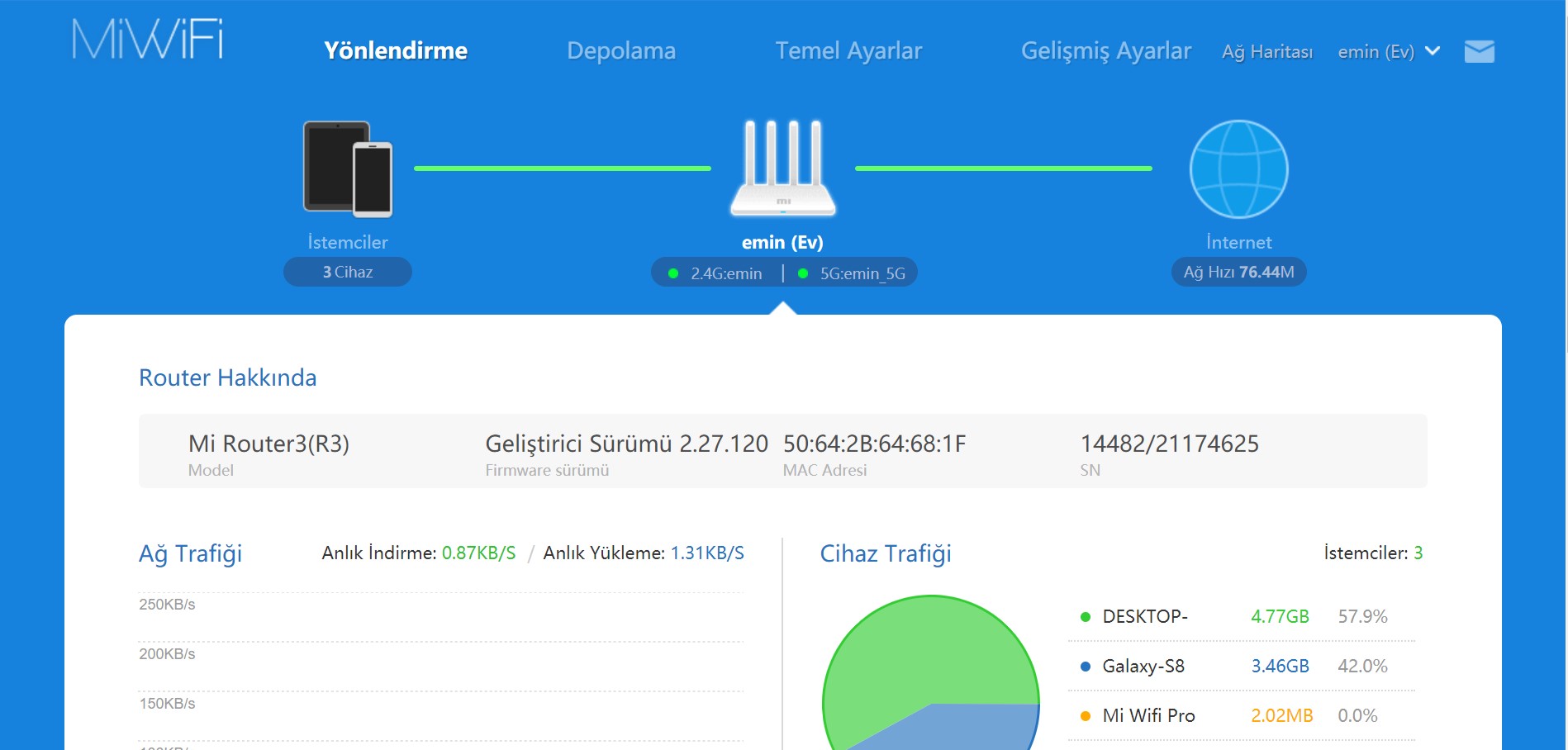Click the 200KB/s chart axis label
This screenshot has height=750, width=1568.
pos(167,654)
